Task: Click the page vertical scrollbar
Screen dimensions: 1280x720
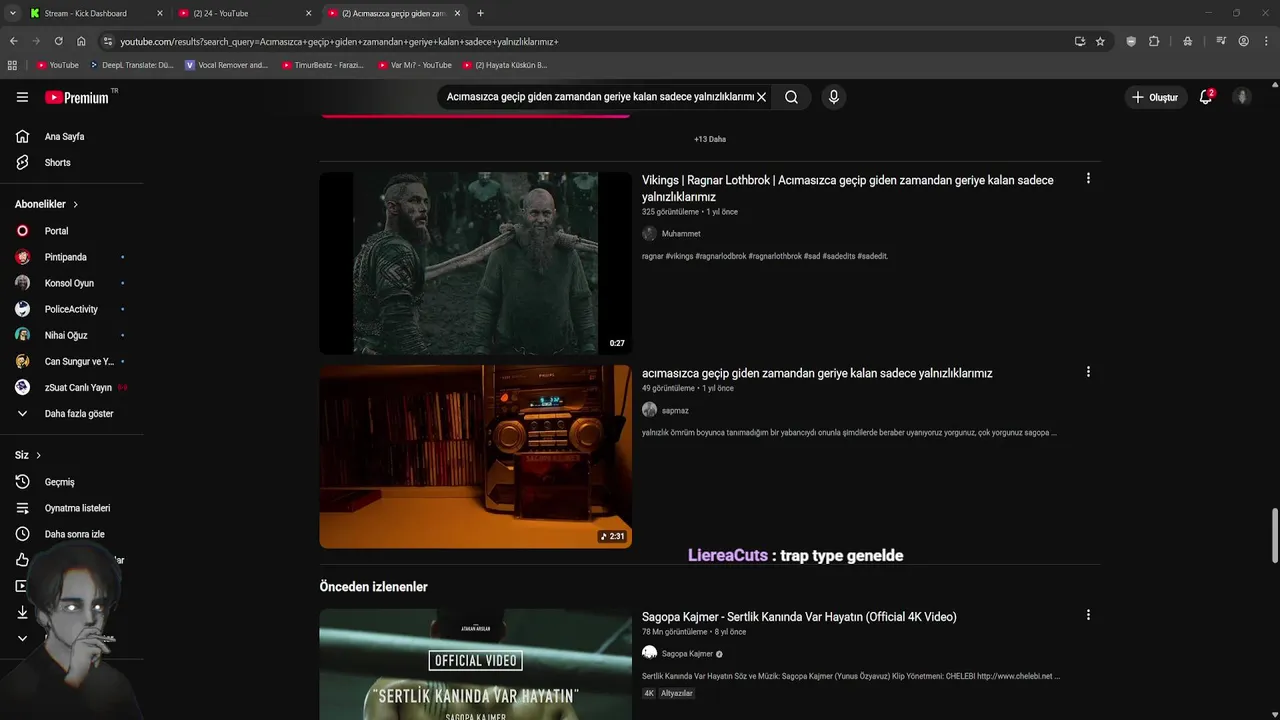Action: click(1274, 536)
